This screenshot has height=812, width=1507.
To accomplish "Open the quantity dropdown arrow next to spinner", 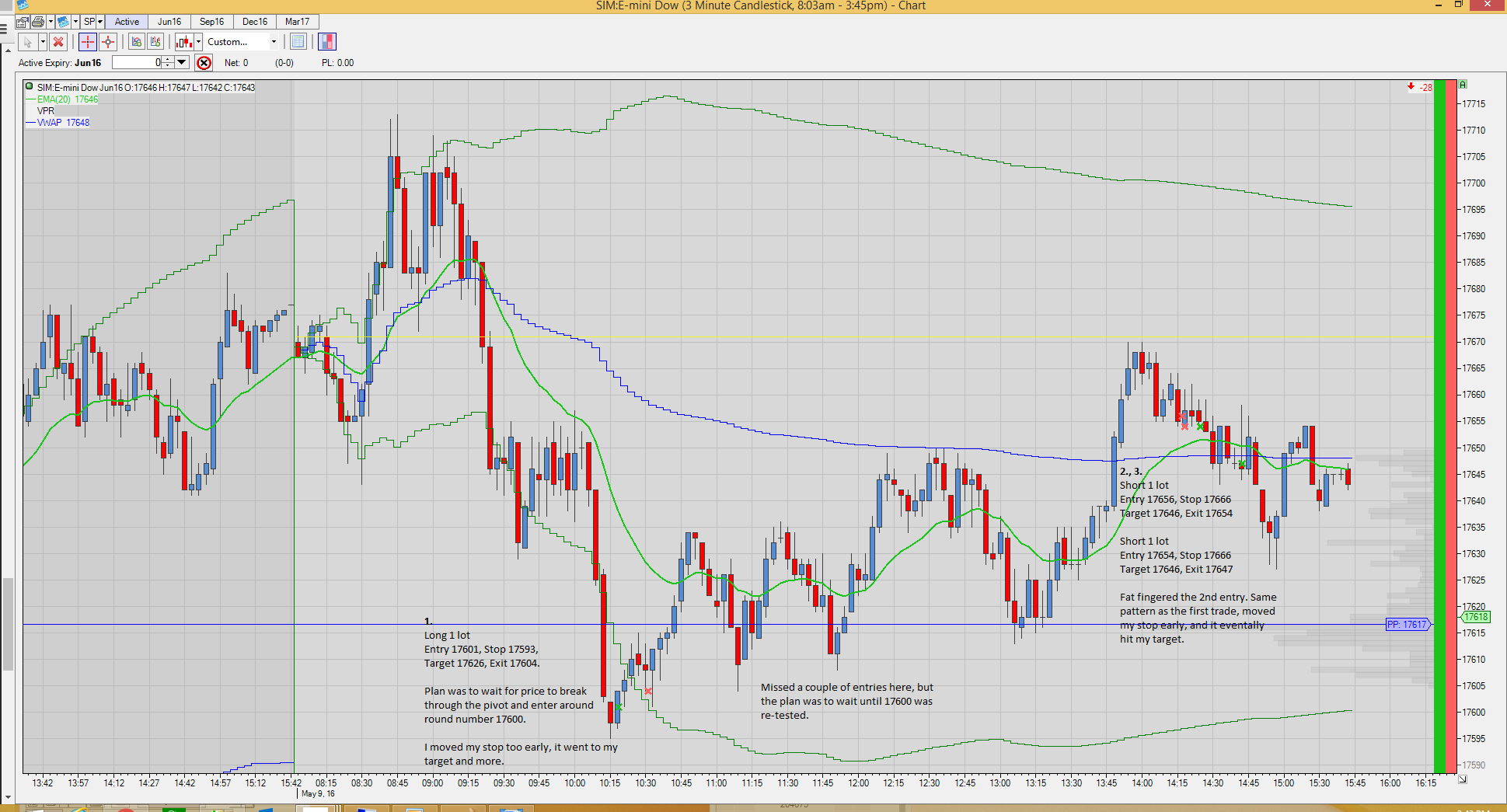I will (182, 62).
